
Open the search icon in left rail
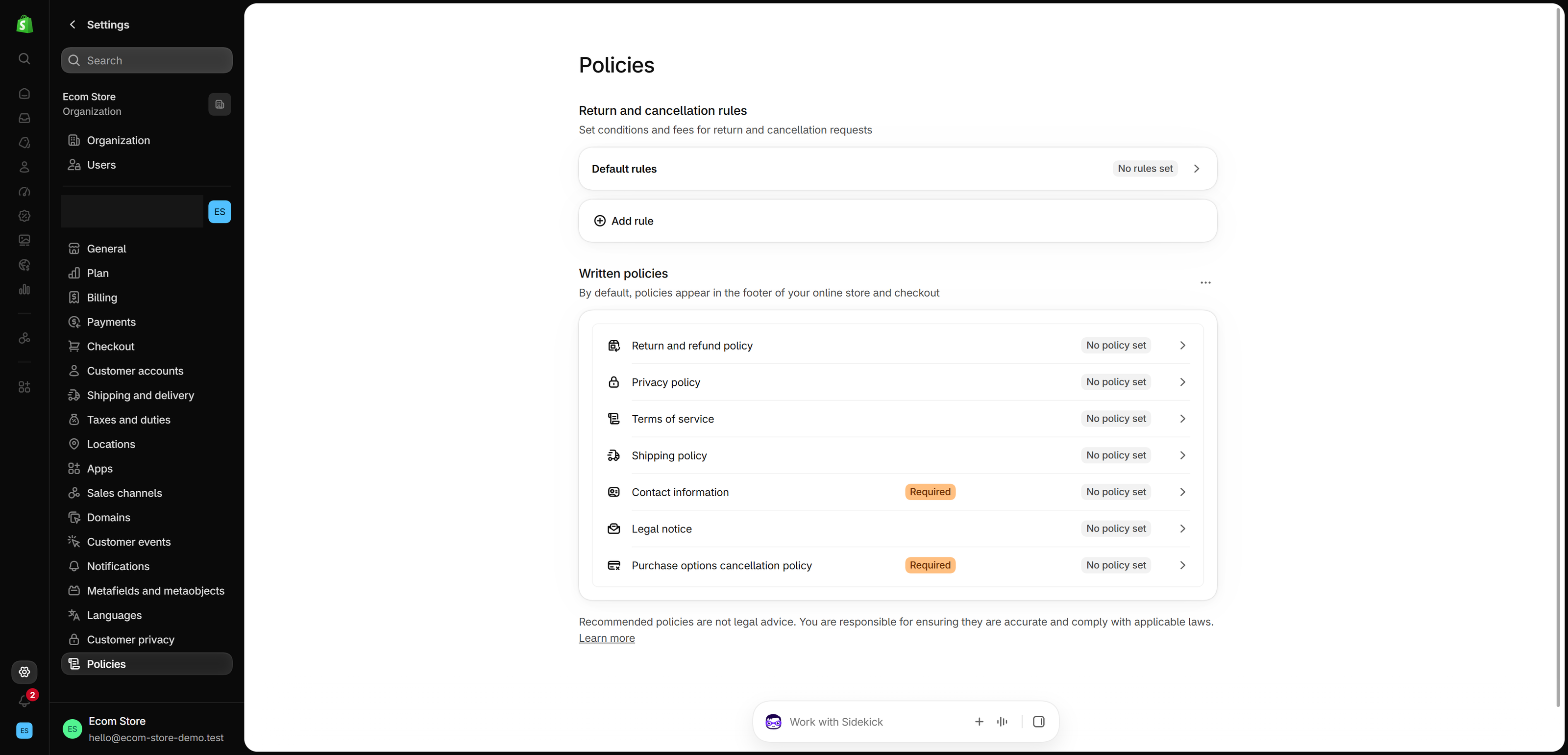24,58
